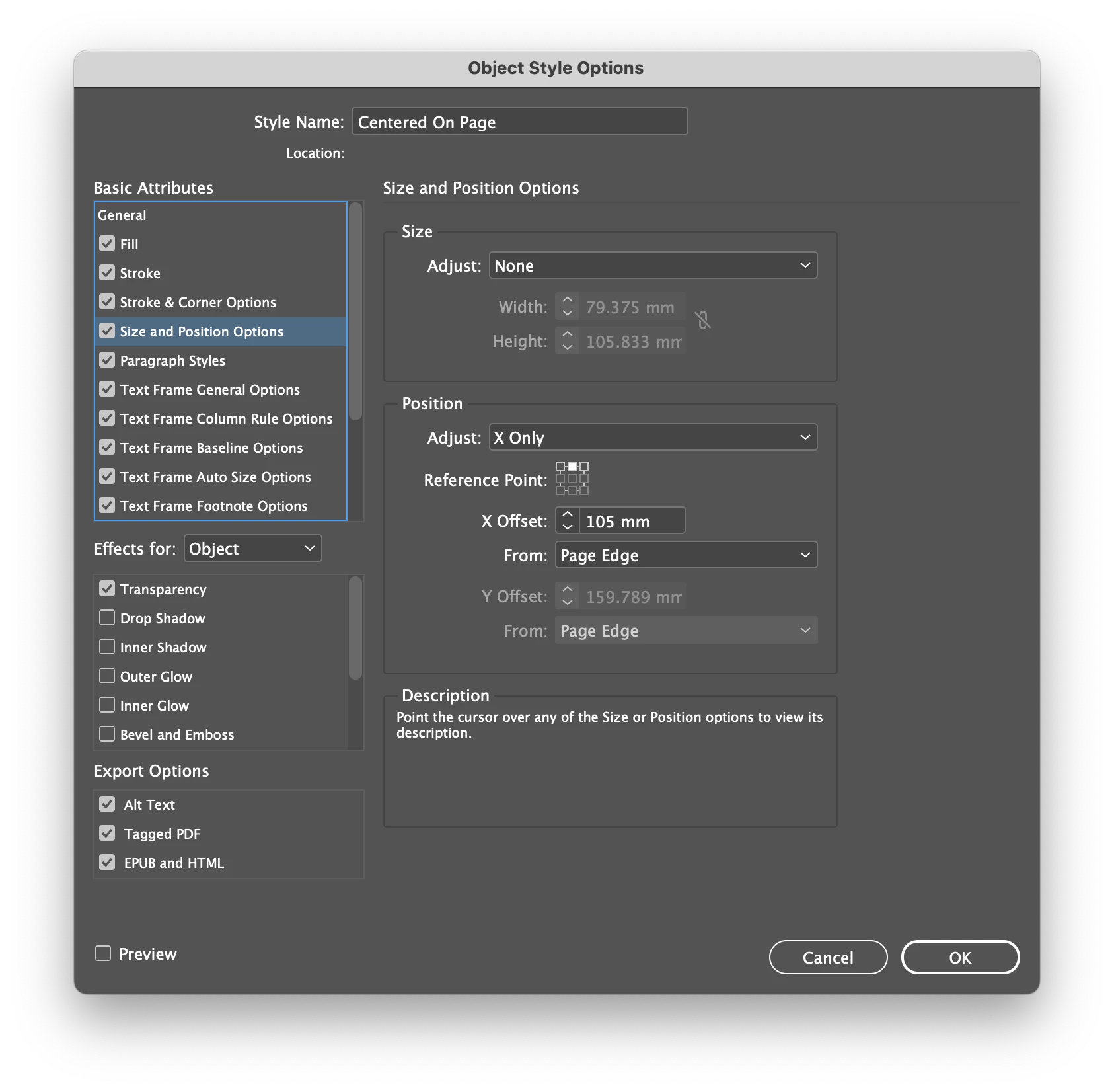Click the Cancel button
Screen dimensions: 1114x1092
click(828, 957)
